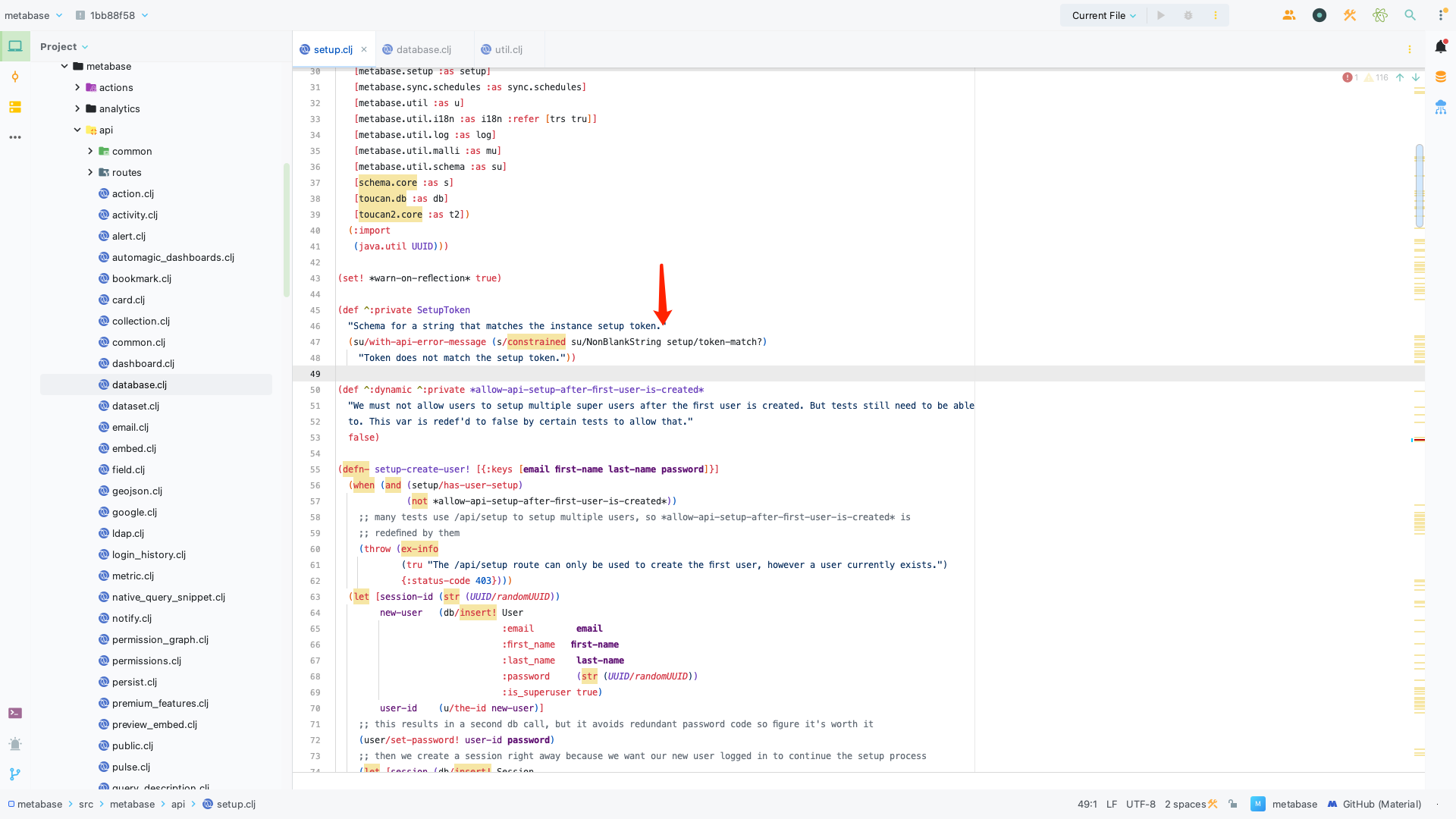Image resolution: width=1456 pixels, height=819 pixels.
Task: Open the Git branch tool window
Action: 15,774
